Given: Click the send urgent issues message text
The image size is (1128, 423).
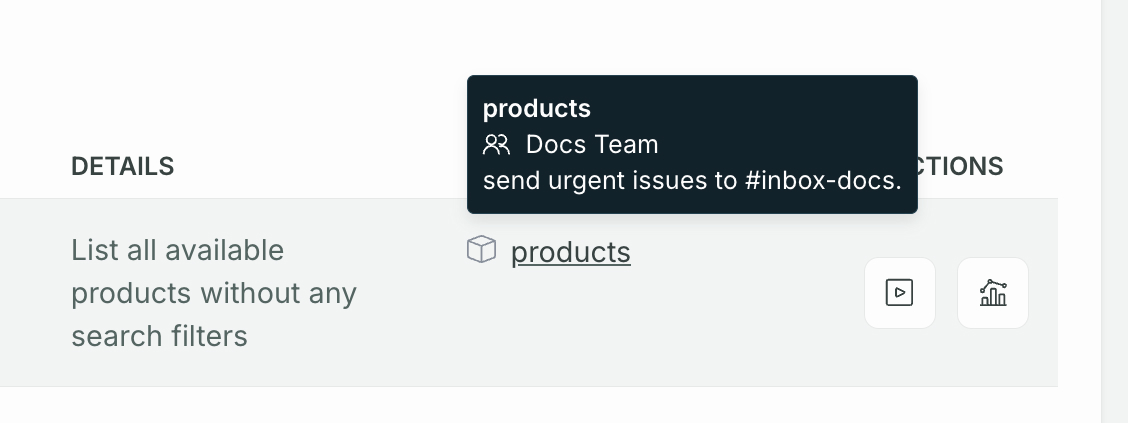Looking at the screenshot, I should [x=692, y=181].
